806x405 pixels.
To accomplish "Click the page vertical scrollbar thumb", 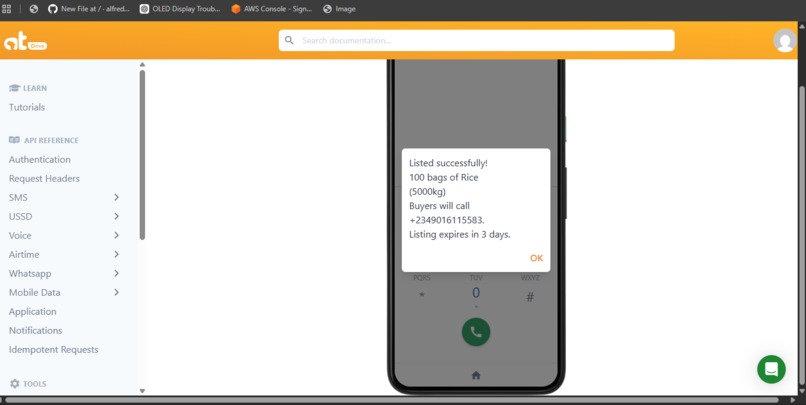I will [802, 234].
